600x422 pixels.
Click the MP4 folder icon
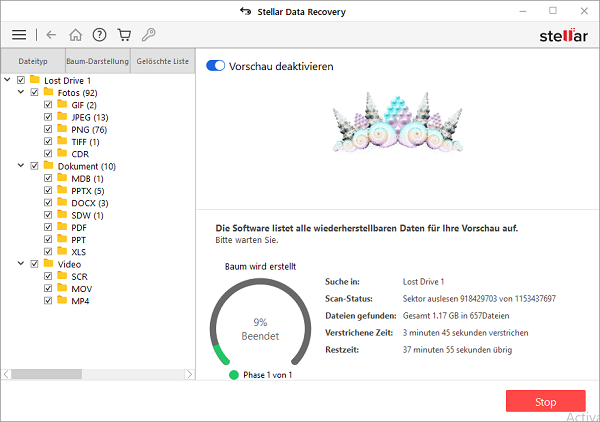pos(62,300)
